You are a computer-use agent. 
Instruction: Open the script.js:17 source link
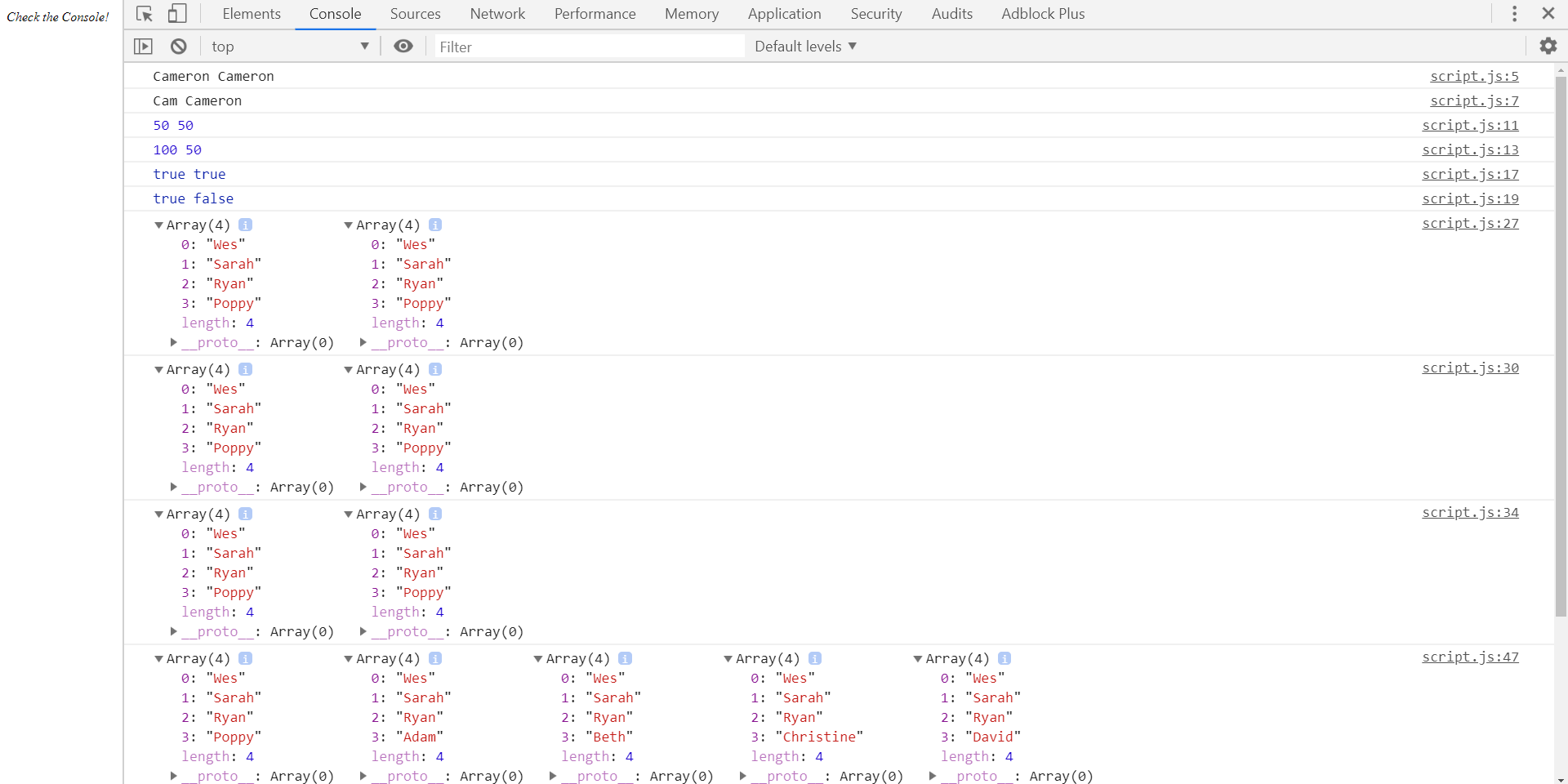(x=1470, y=174)
